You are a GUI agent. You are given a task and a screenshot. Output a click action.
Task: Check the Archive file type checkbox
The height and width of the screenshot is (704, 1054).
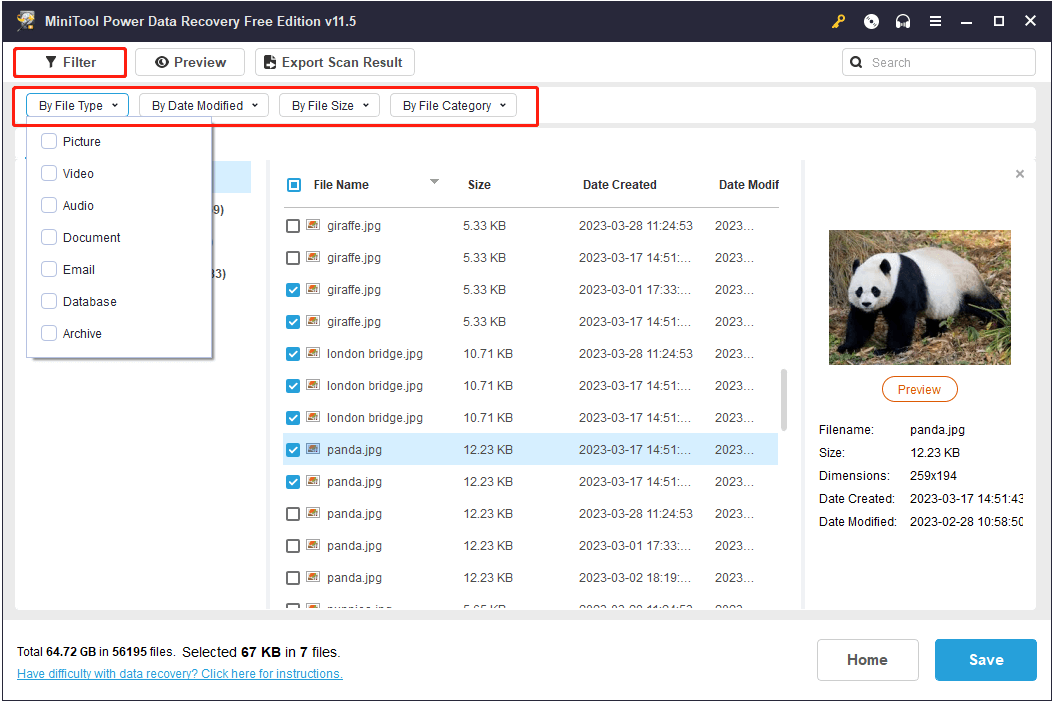click(47, 333)
